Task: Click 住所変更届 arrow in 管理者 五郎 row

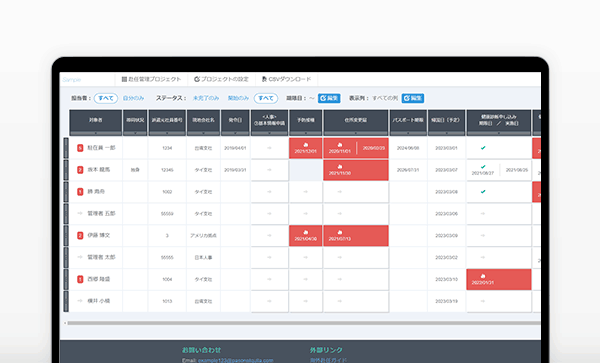Action: (x=339, y=213)
